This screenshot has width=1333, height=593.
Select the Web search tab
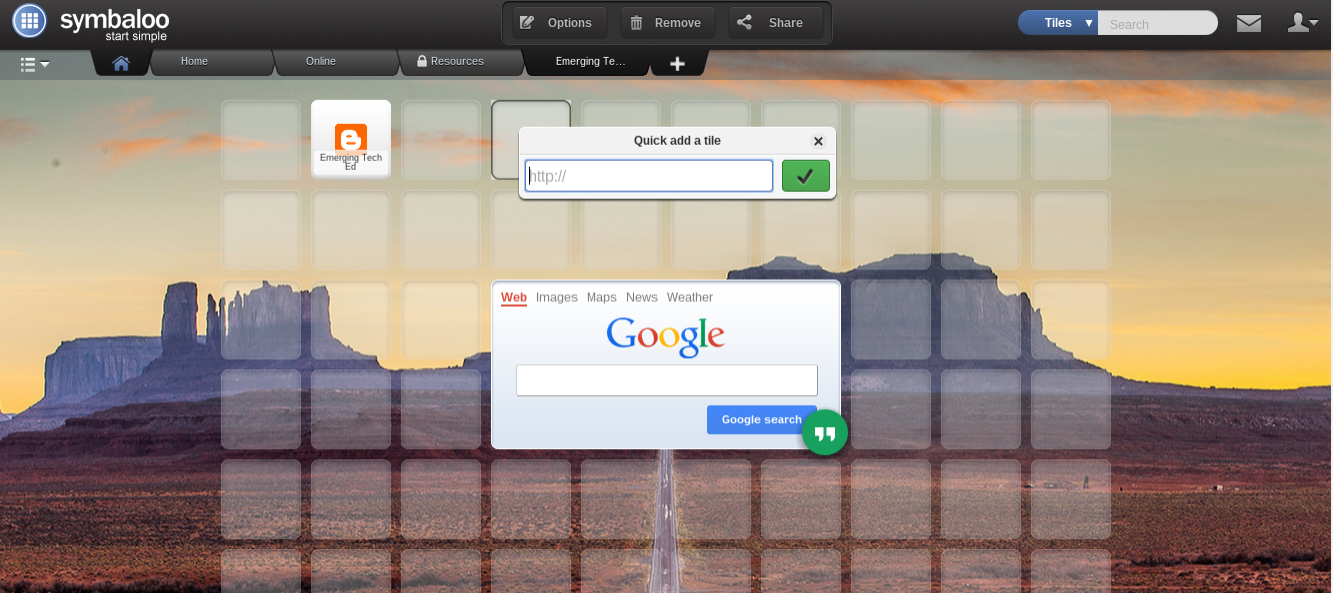click(514, 298)
